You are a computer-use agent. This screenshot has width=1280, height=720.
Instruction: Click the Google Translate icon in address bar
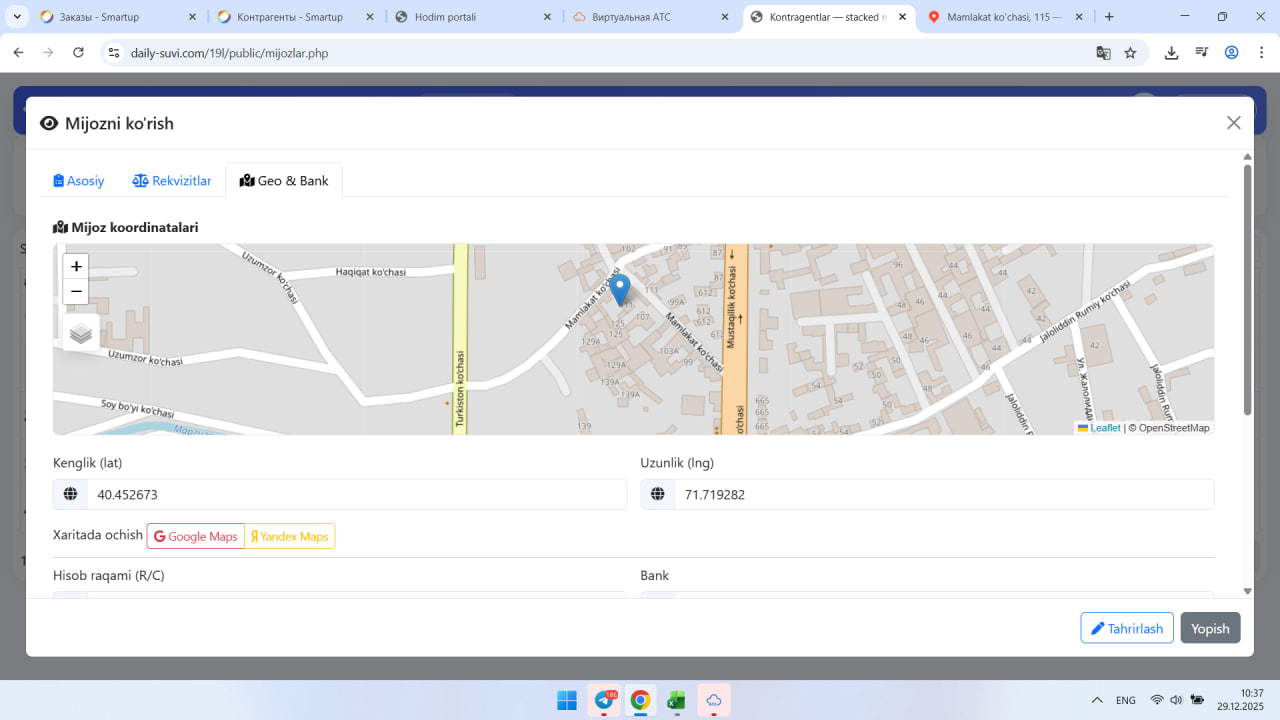point(1103,53)
